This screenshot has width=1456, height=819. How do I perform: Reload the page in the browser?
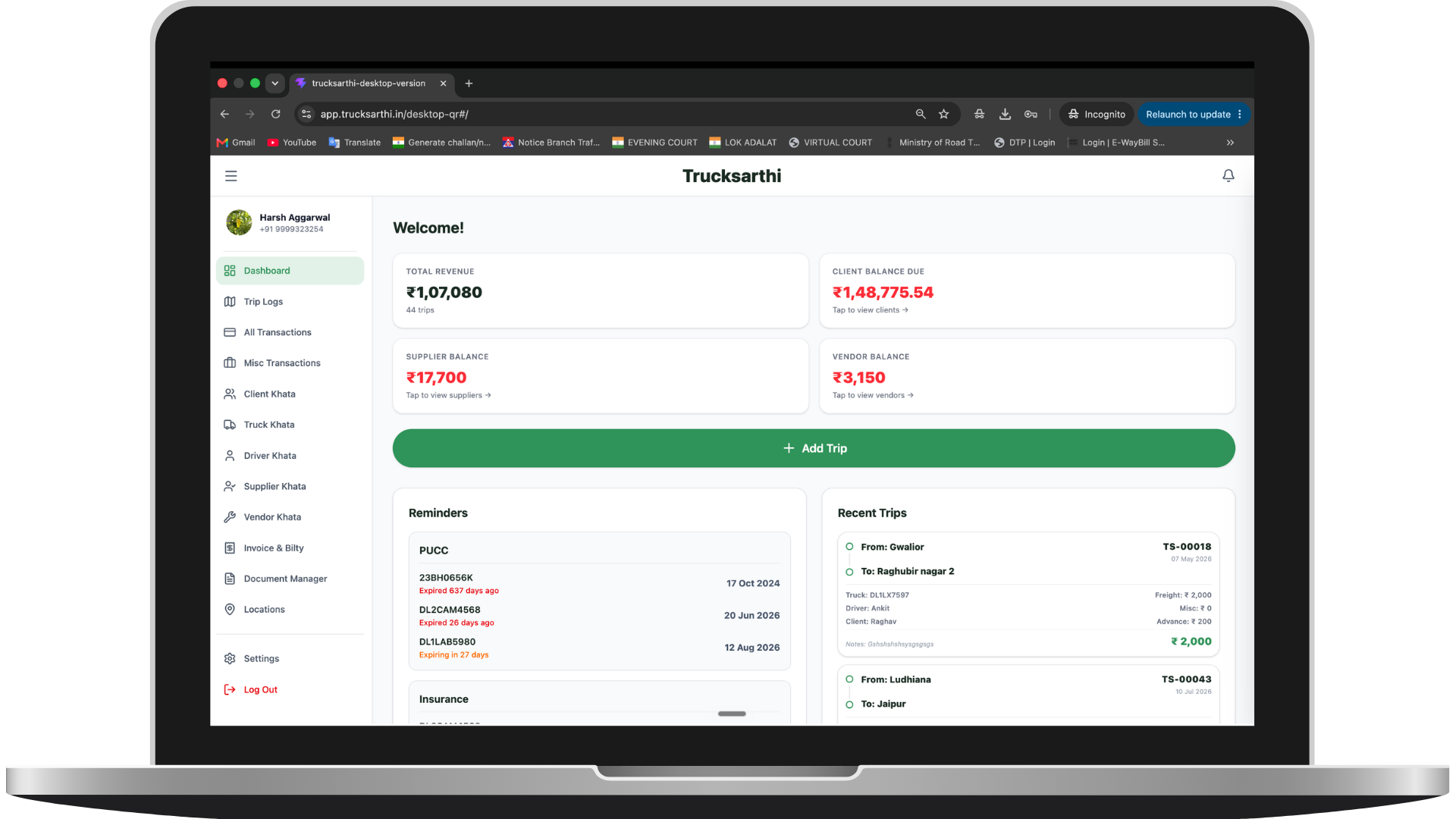[x=276, y=115]
